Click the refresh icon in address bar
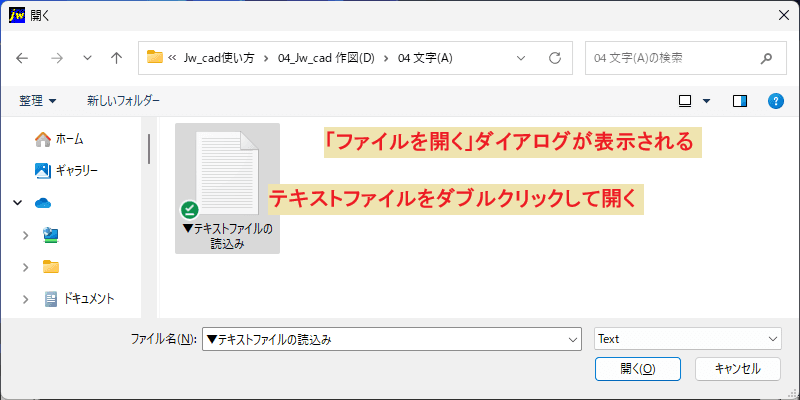Image resolution: width=800 pixels, height=400 pixels. [x=555, y=58]
